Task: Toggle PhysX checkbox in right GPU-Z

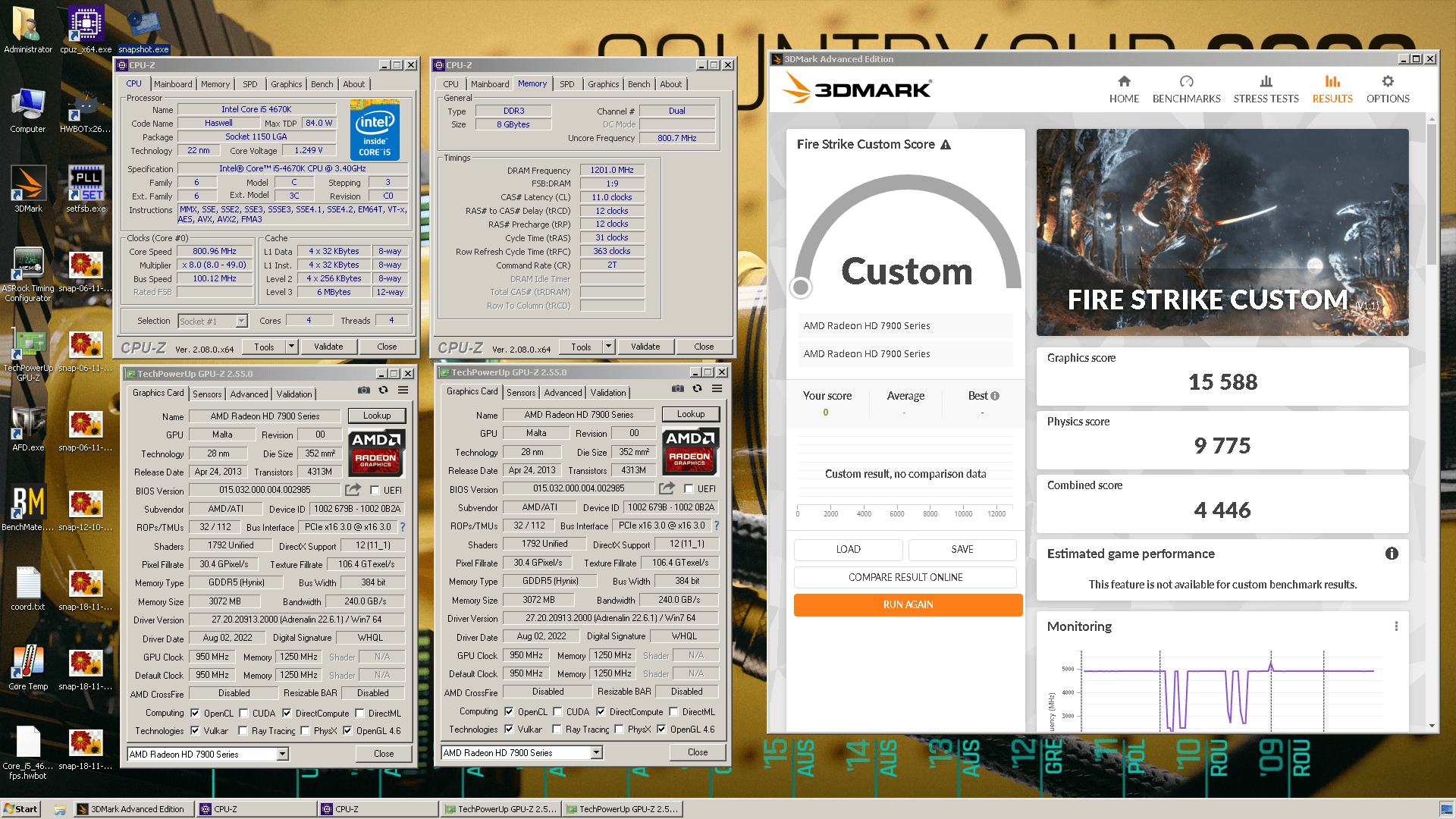Action: (620, 729)
